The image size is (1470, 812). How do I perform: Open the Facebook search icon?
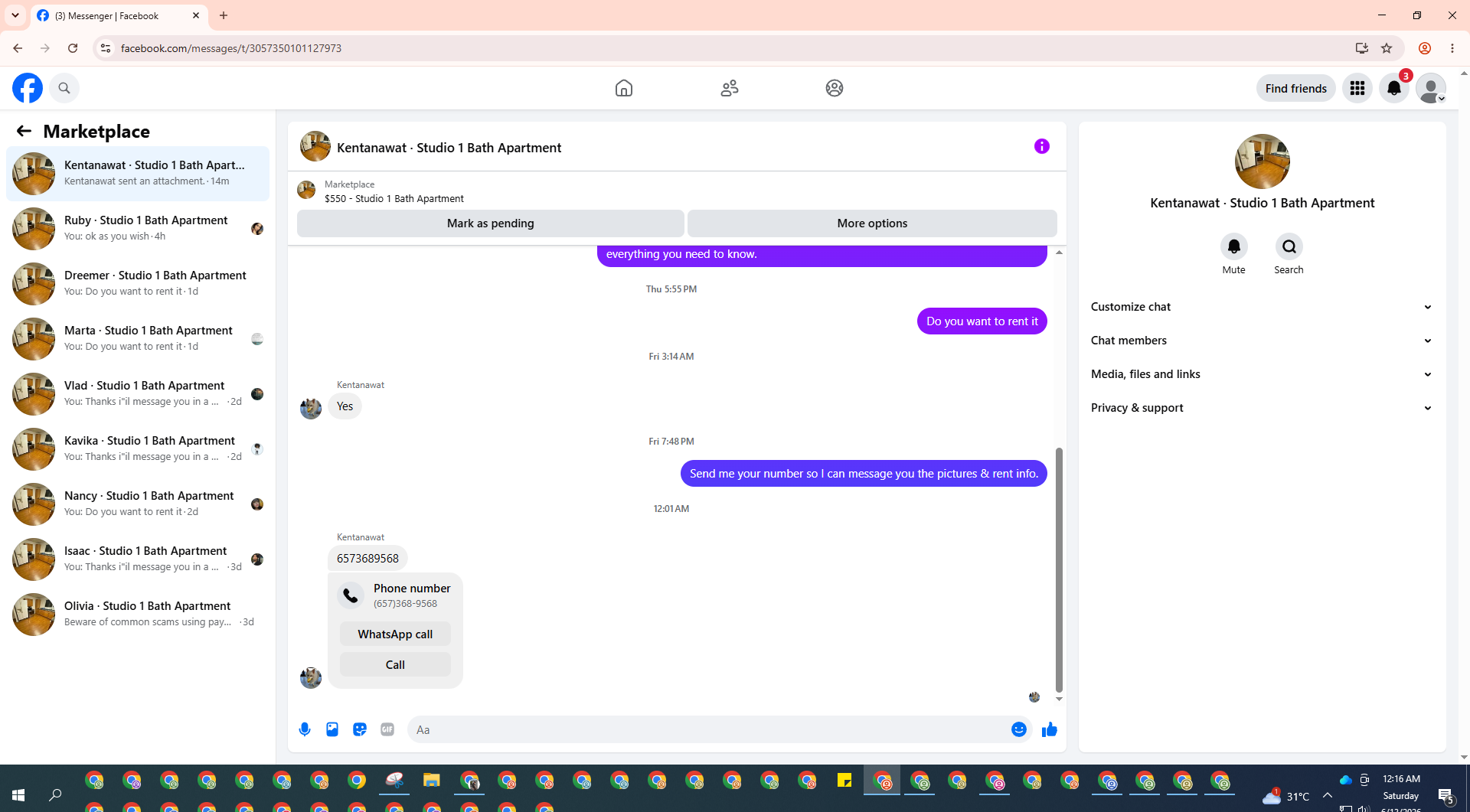[x=64, y=88]
